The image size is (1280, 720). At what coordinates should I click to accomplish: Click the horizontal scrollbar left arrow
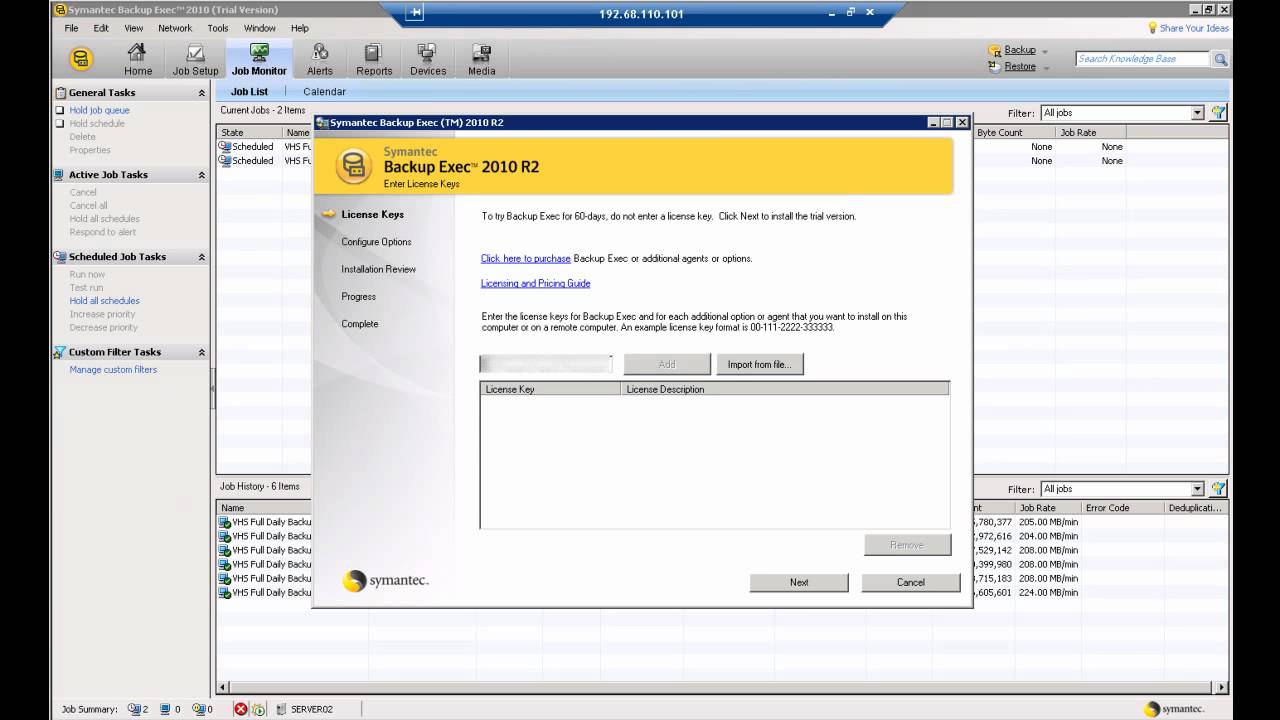223,687
